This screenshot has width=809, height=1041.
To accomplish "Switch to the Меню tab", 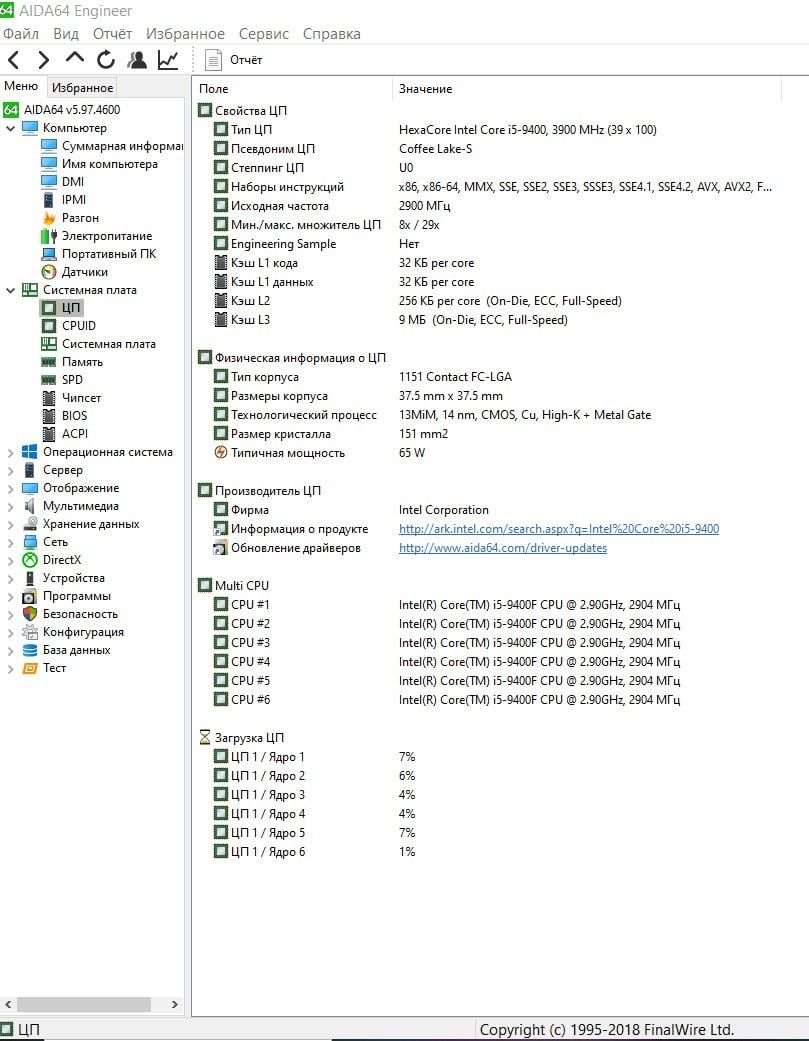I will pyautogui.click(x=21, y=86).
